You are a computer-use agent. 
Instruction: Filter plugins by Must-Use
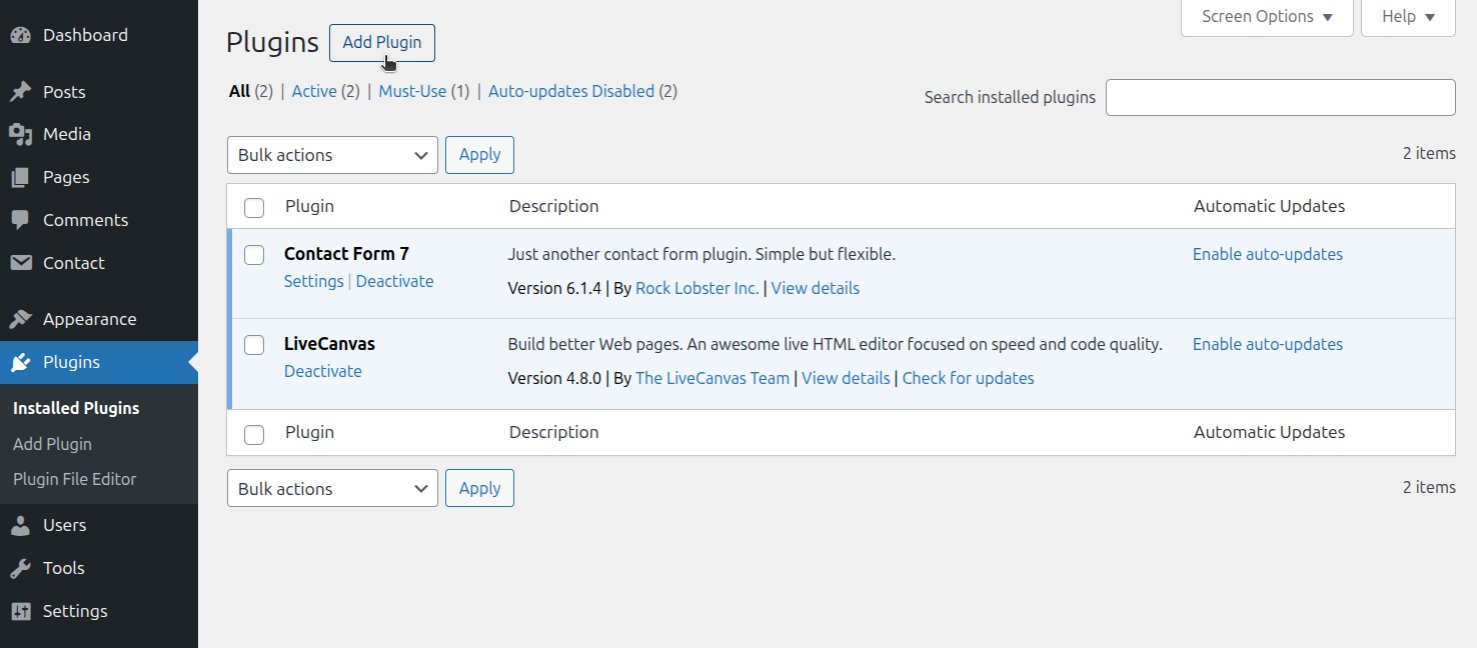pos(412,91)
